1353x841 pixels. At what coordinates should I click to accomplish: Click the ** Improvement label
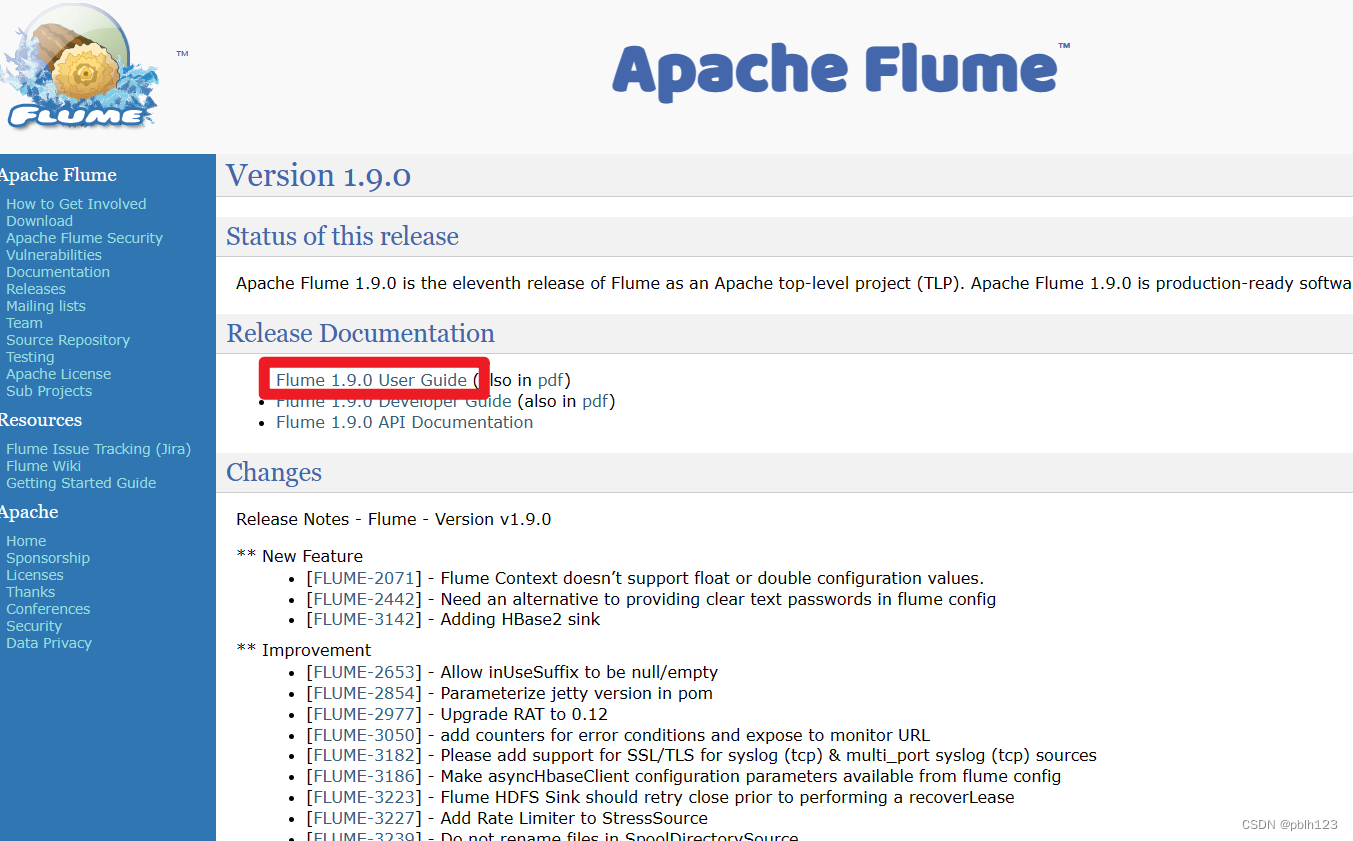pos(303,650)
